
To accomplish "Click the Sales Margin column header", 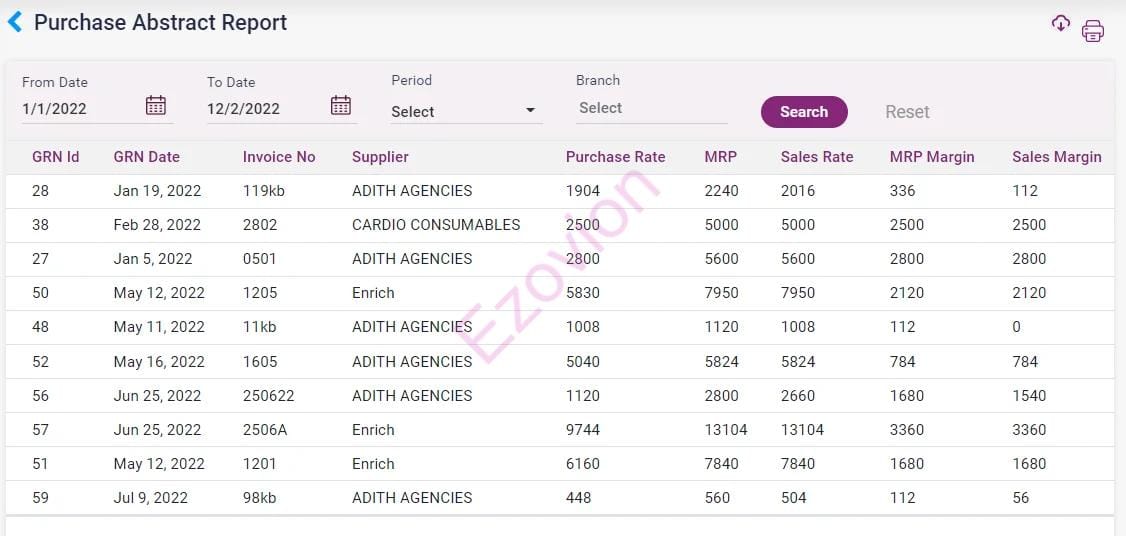I will point(1056,157).
